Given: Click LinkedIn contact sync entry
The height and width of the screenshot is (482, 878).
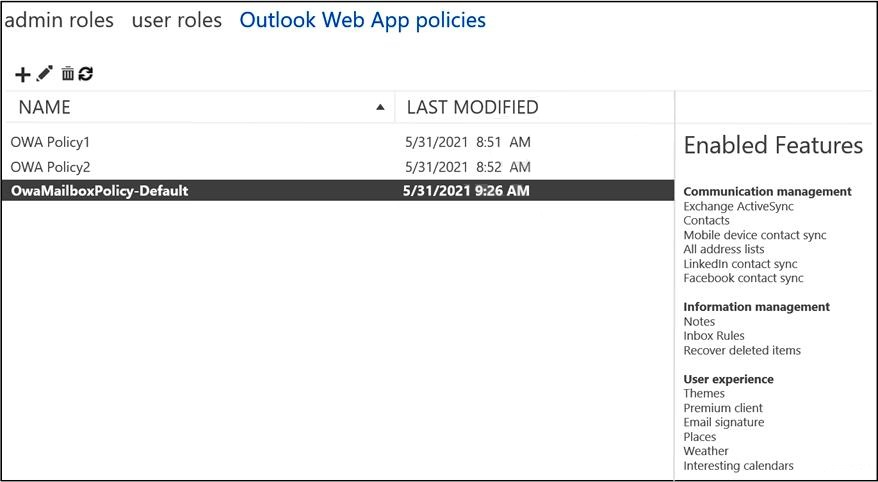Looking at the screenshot, I should 740,264.
